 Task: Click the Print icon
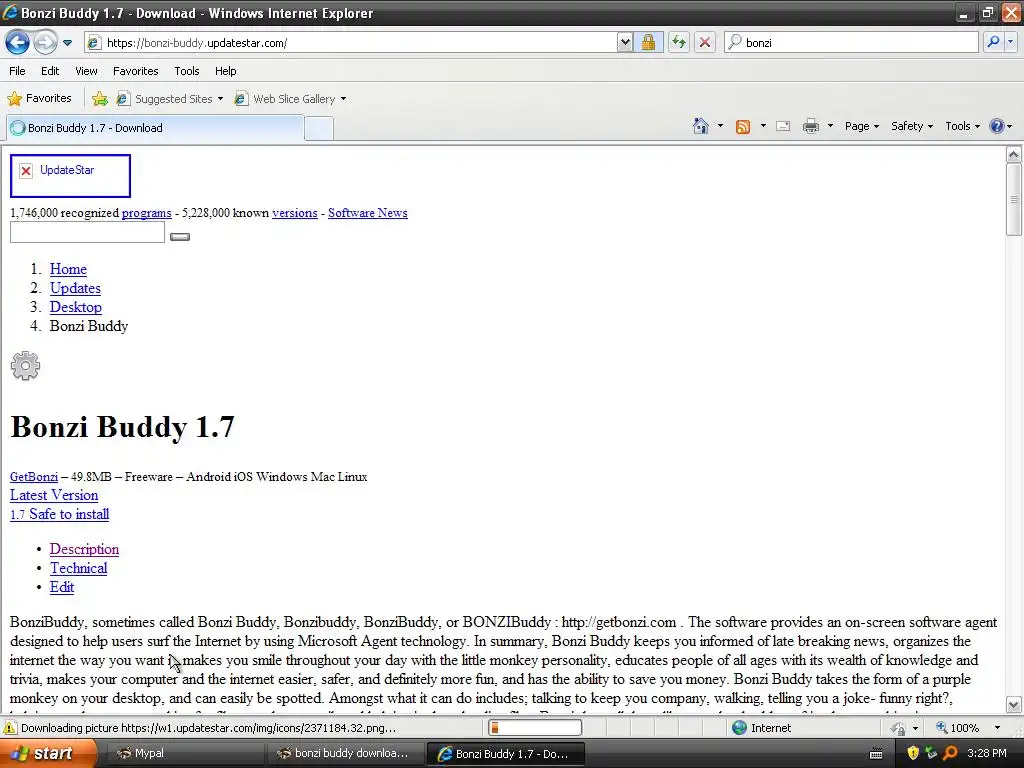coord(810,127)
